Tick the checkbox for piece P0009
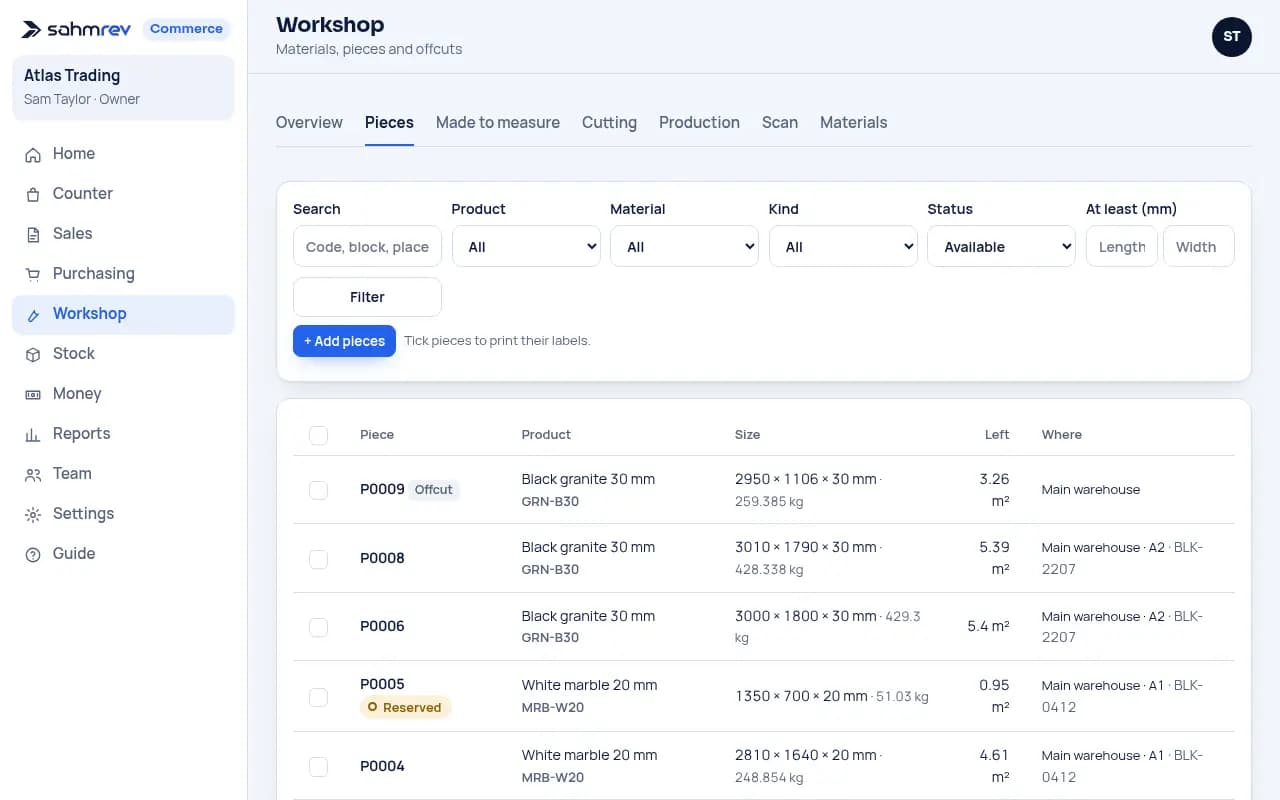The width and height of the screenshot is (1280, 800). point(318,490)
